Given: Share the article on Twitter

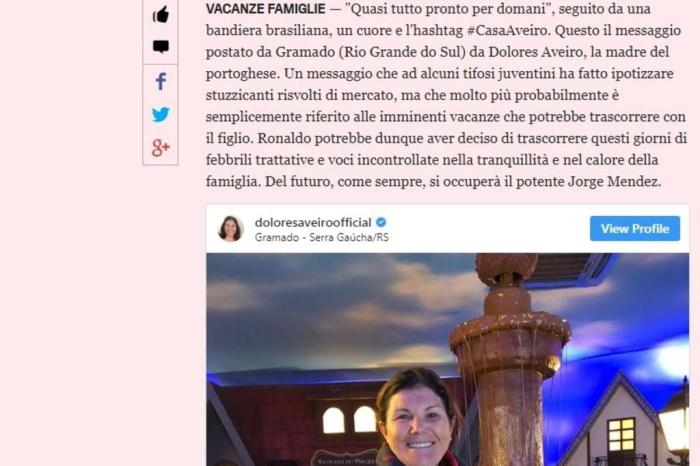Looking at the screenshot, I should click(161, 114).
